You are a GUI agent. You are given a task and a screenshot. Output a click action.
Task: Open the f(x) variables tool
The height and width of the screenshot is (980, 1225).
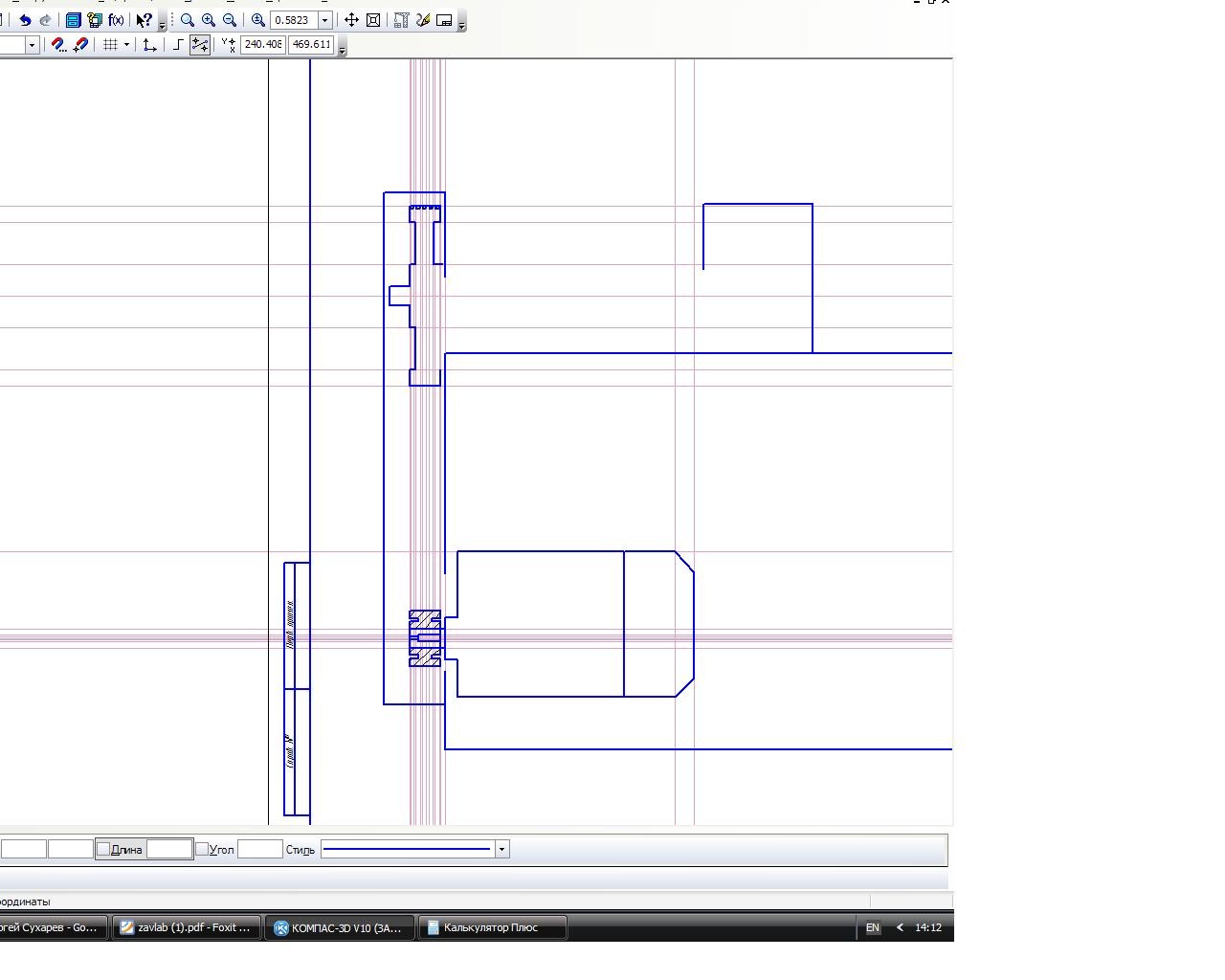tap(116, 20)
